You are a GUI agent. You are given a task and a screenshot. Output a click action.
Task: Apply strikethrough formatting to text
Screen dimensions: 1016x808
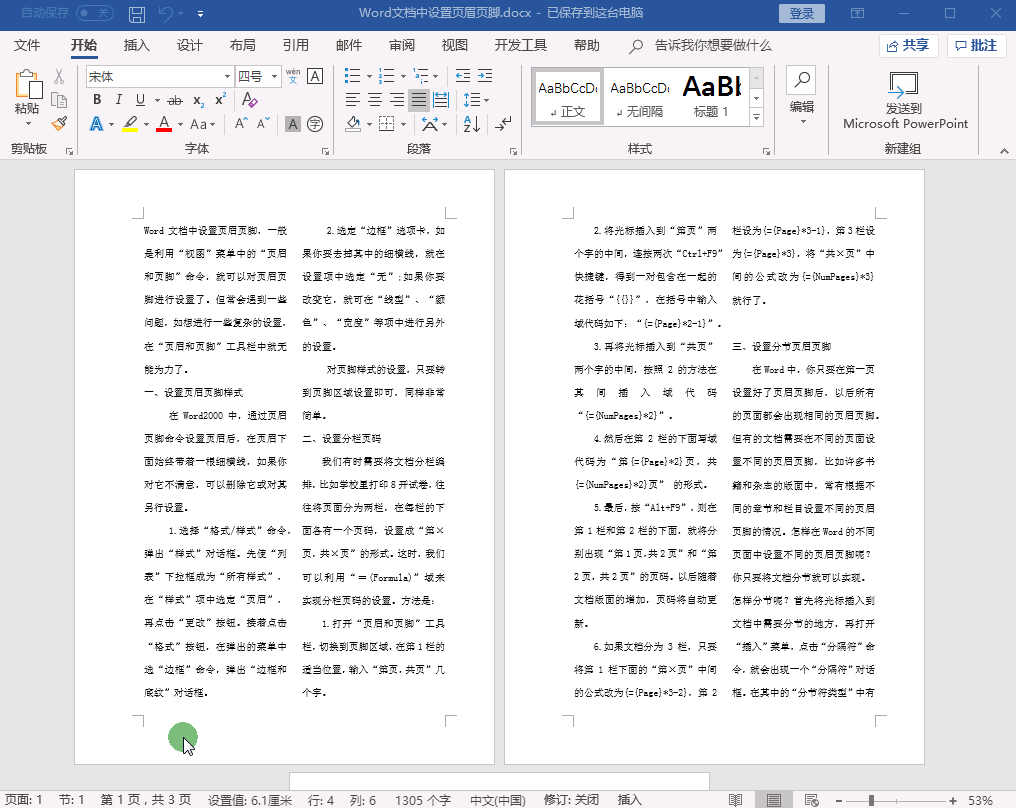175,100
